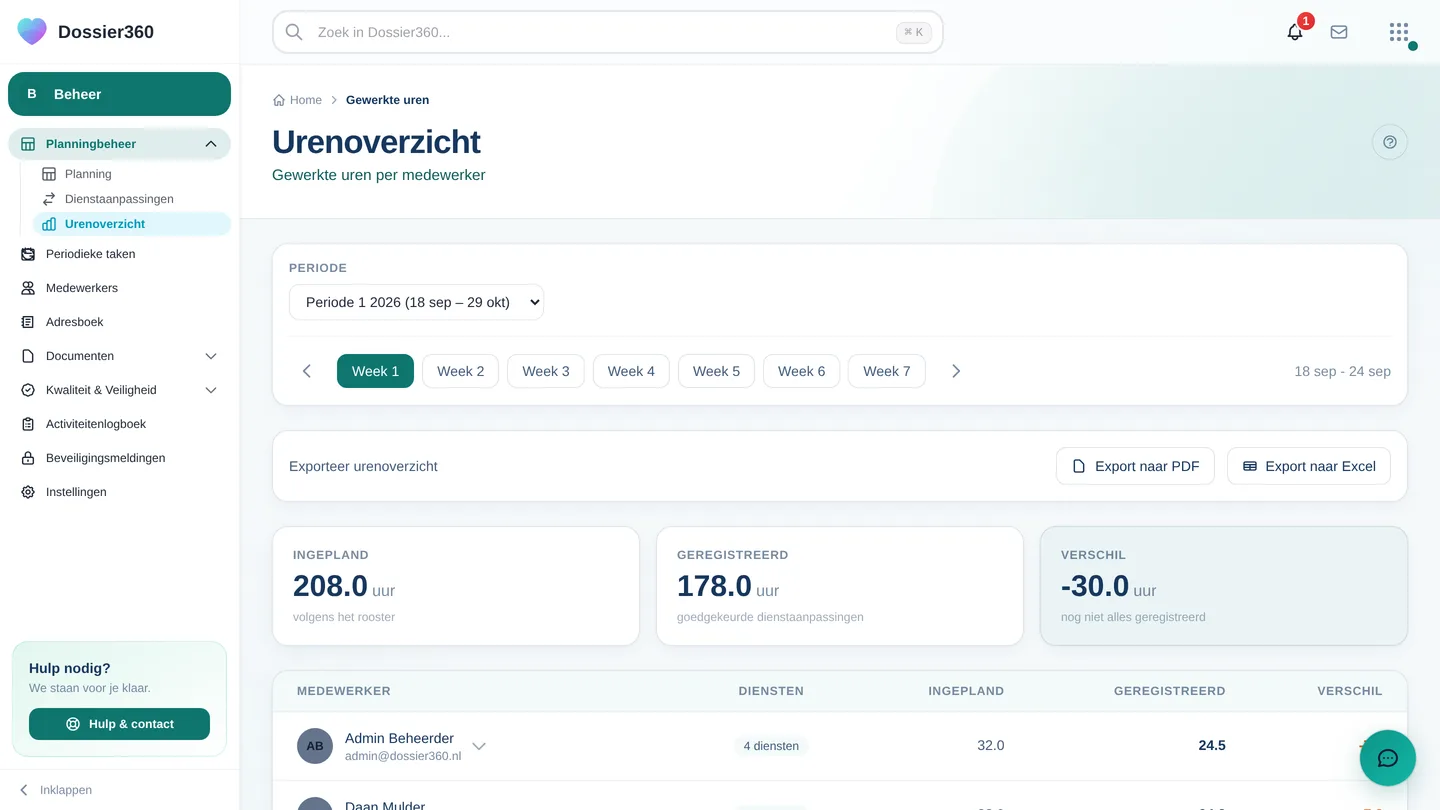The height and width of the screenshot is (810, 1440).
Task: Click the Home breadcrumb link
Action: [x=298, y=100]
